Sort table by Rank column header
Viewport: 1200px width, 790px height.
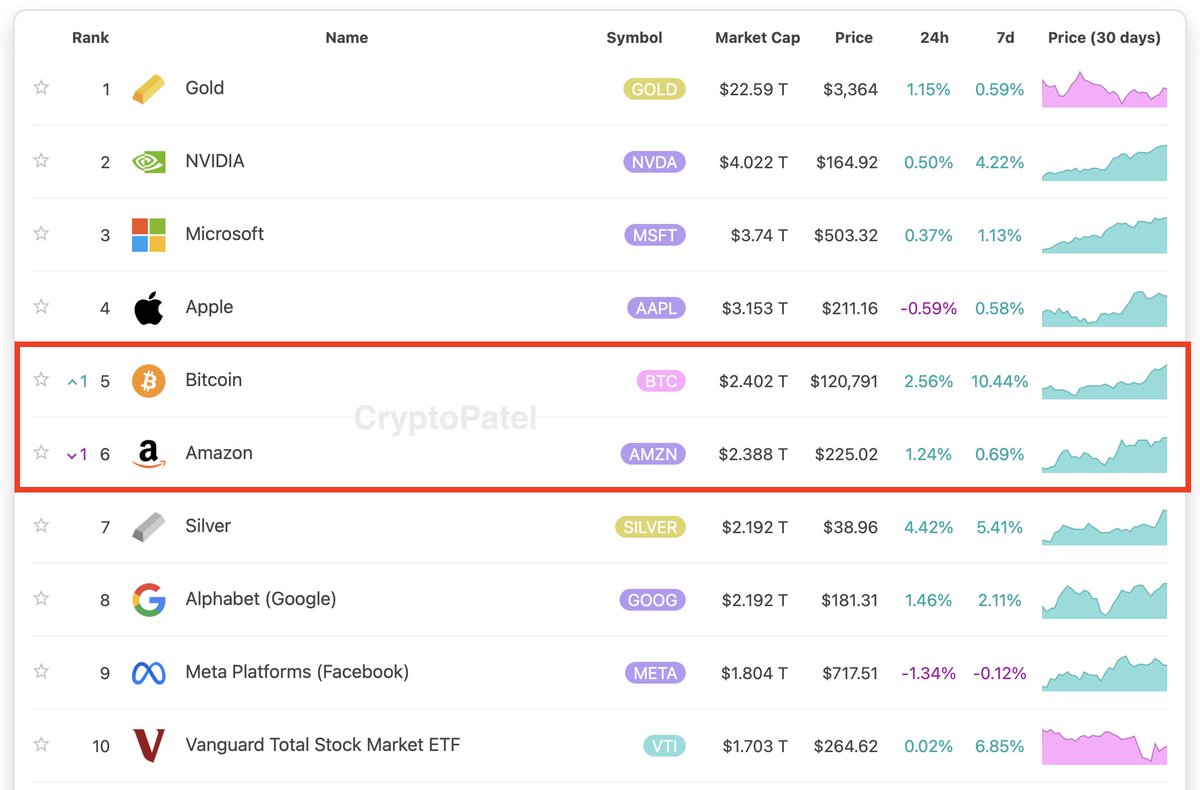pyautogui.click(x=91, y=38)
